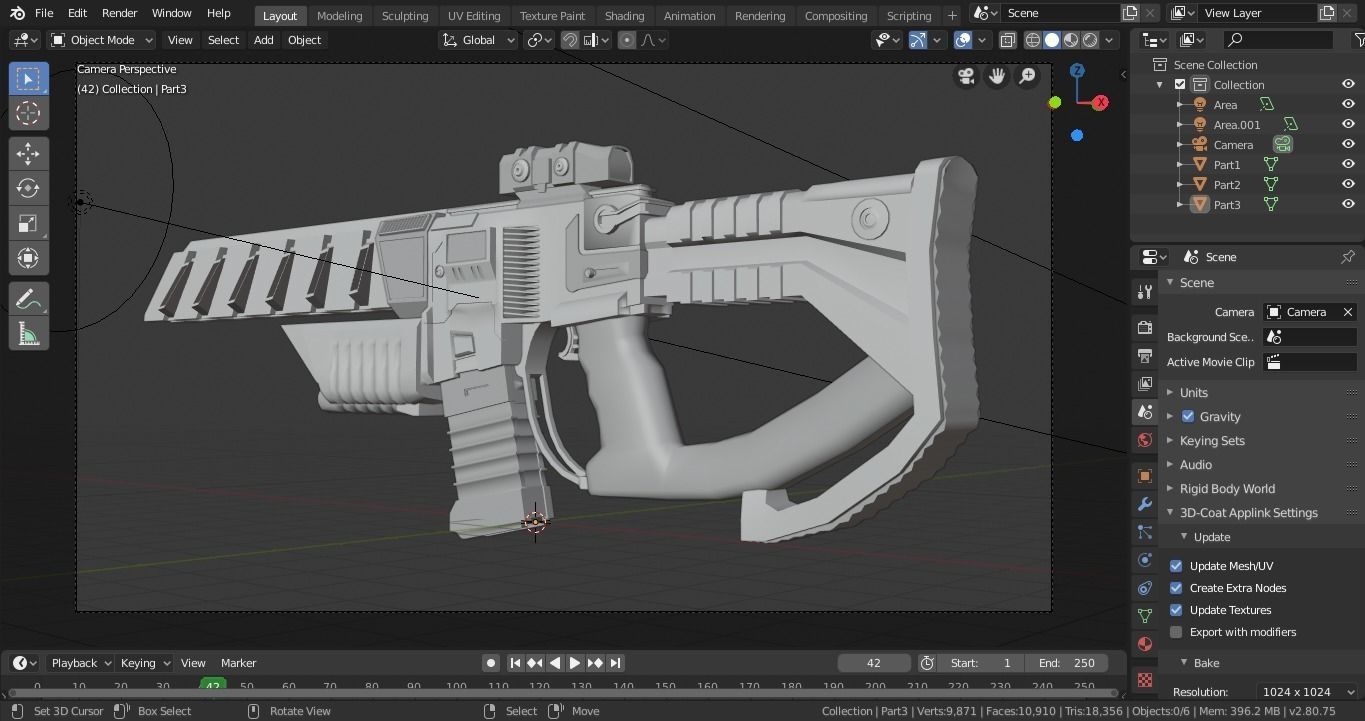
Task: Switch to the UV Editing workspace tab
Action: point(474,15)
